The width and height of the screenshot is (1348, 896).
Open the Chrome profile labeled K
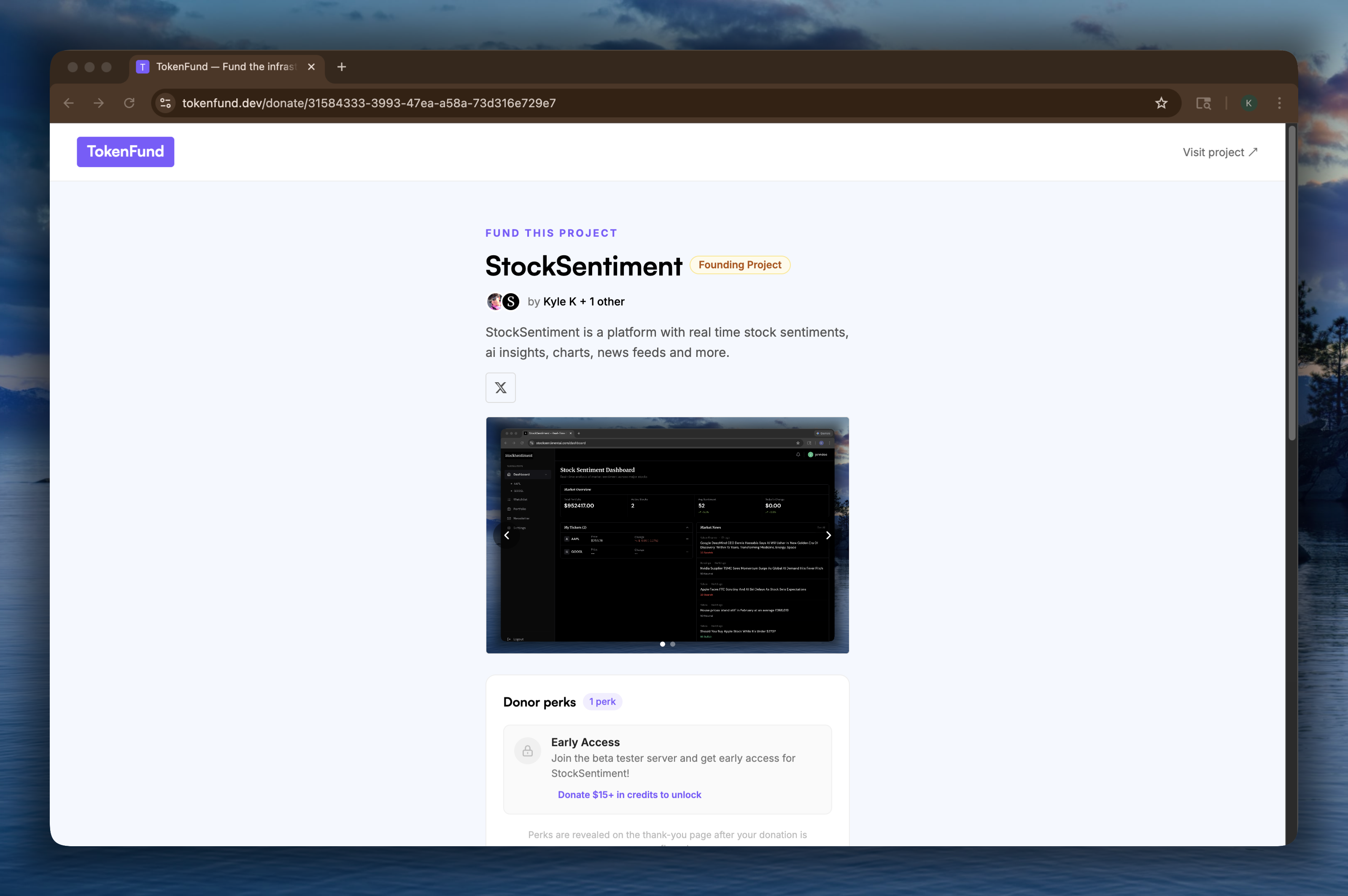click(x=1248, y=103)
